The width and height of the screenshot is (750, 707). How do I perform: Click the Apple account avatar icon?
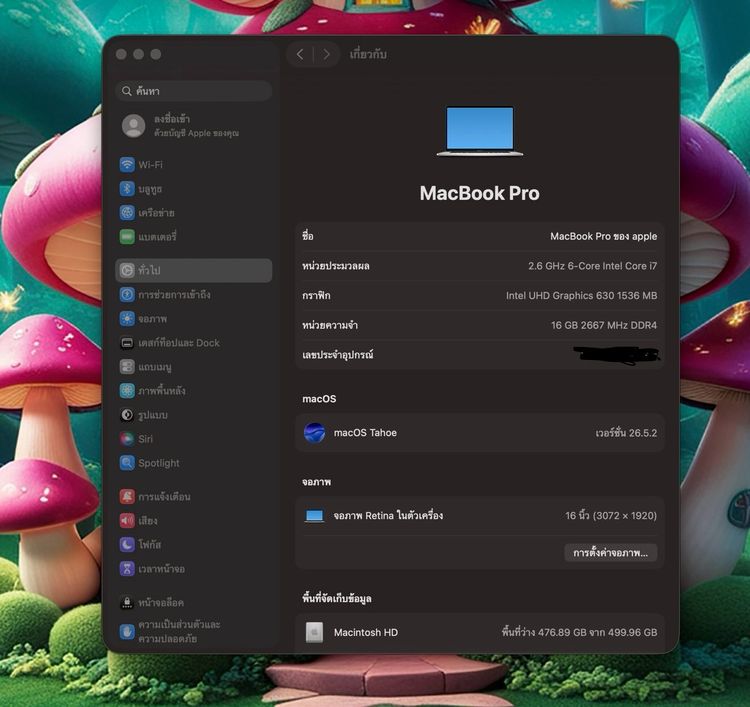click(133, 126)
